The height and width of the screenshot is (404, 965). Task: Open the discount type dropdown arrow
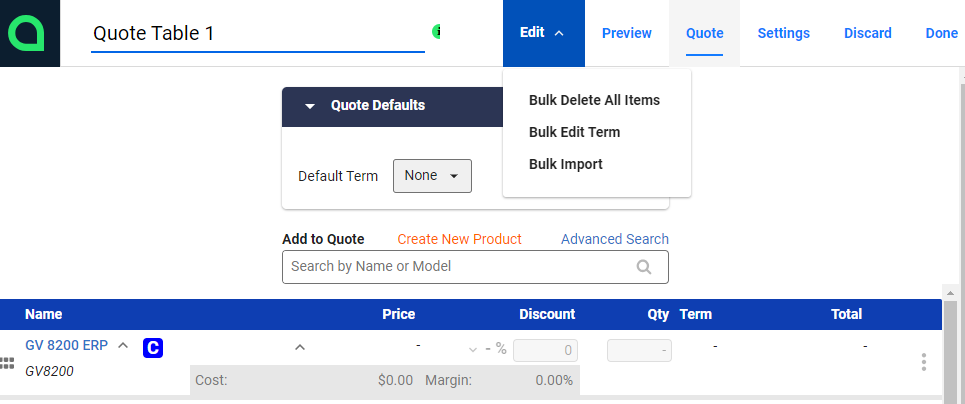point(473,350)
